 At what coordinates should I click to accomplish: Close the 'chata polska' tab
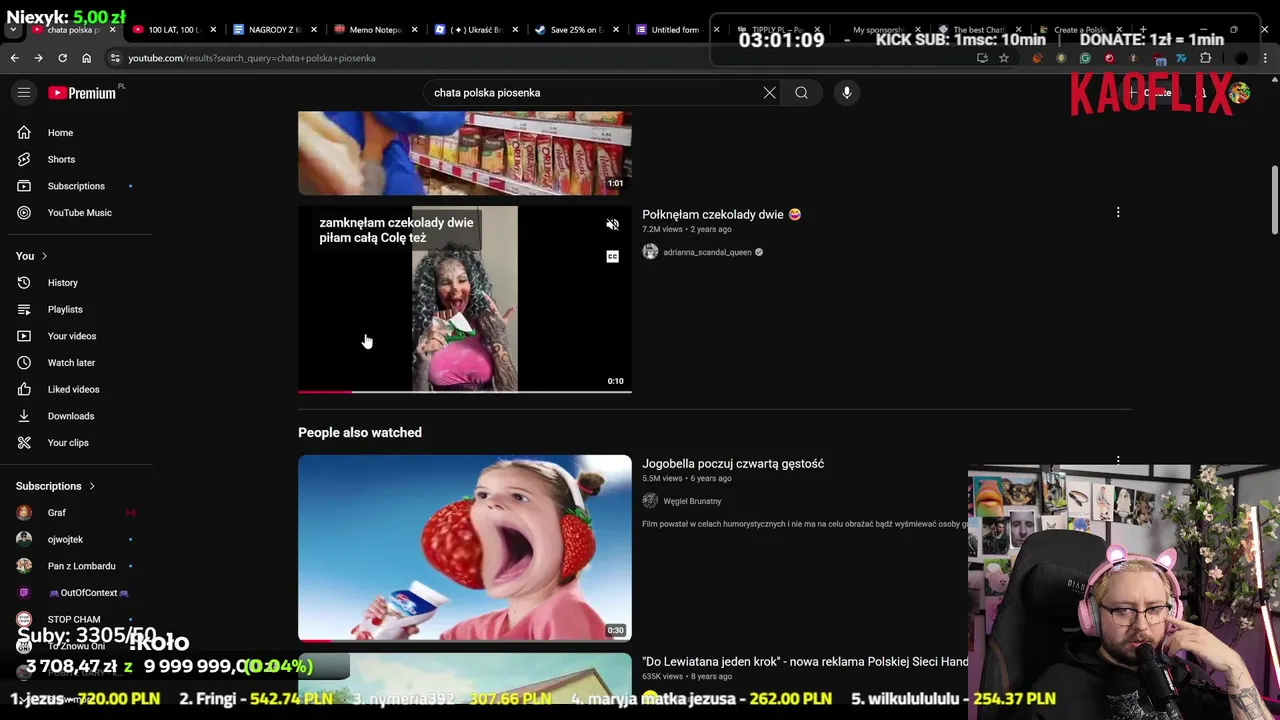point(112,30)
